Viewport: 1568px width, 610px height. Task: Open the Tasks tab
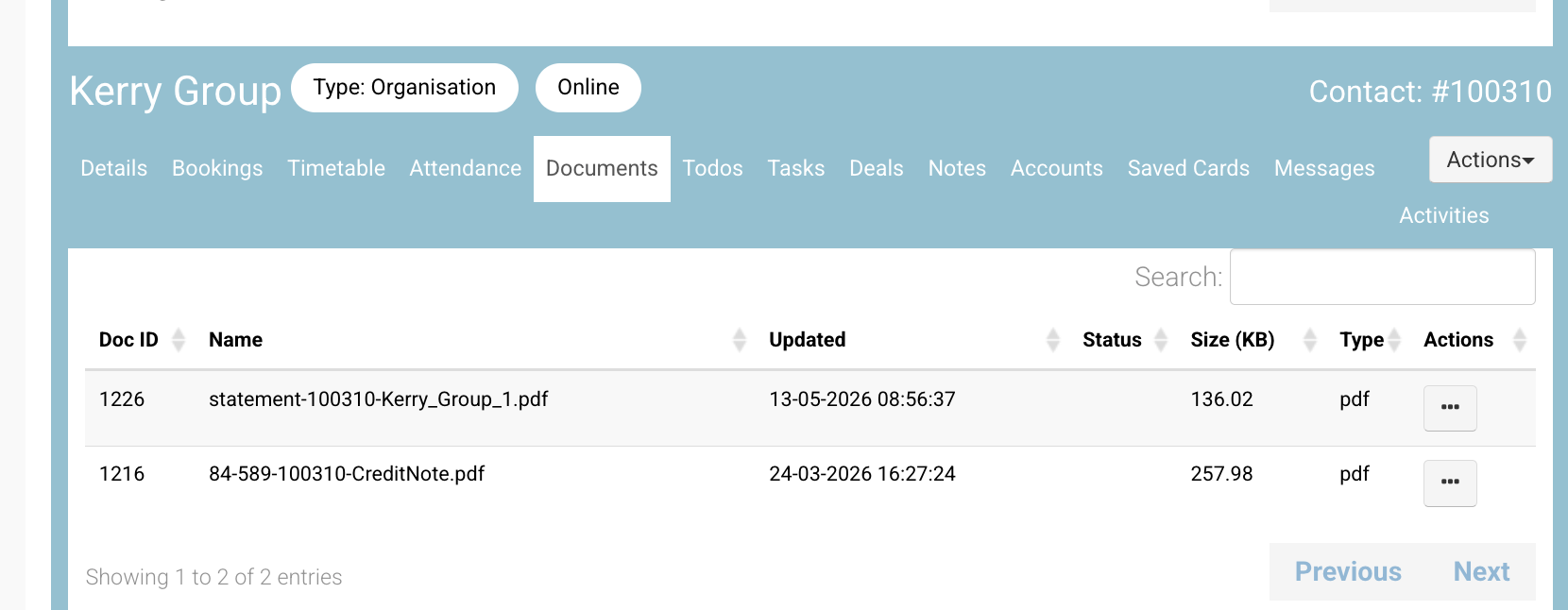pos(795,168)
